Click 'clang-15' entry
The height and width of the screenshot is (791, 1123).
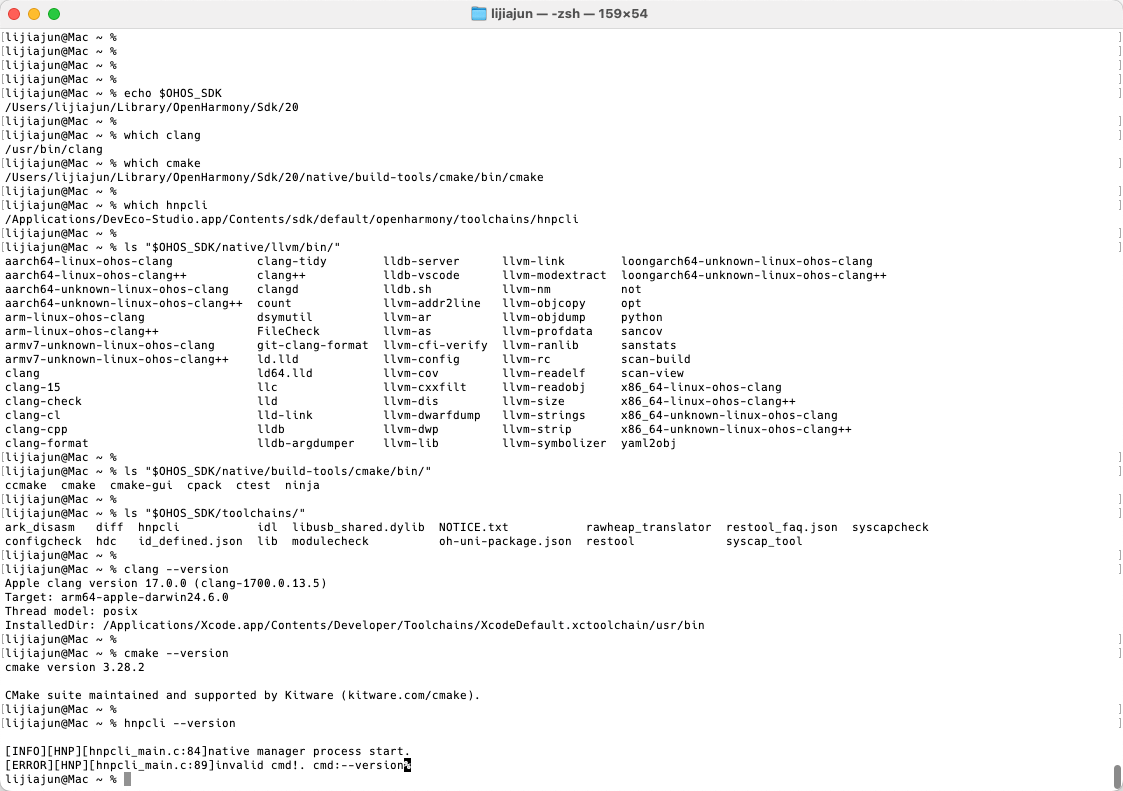[x=33, y=388]
